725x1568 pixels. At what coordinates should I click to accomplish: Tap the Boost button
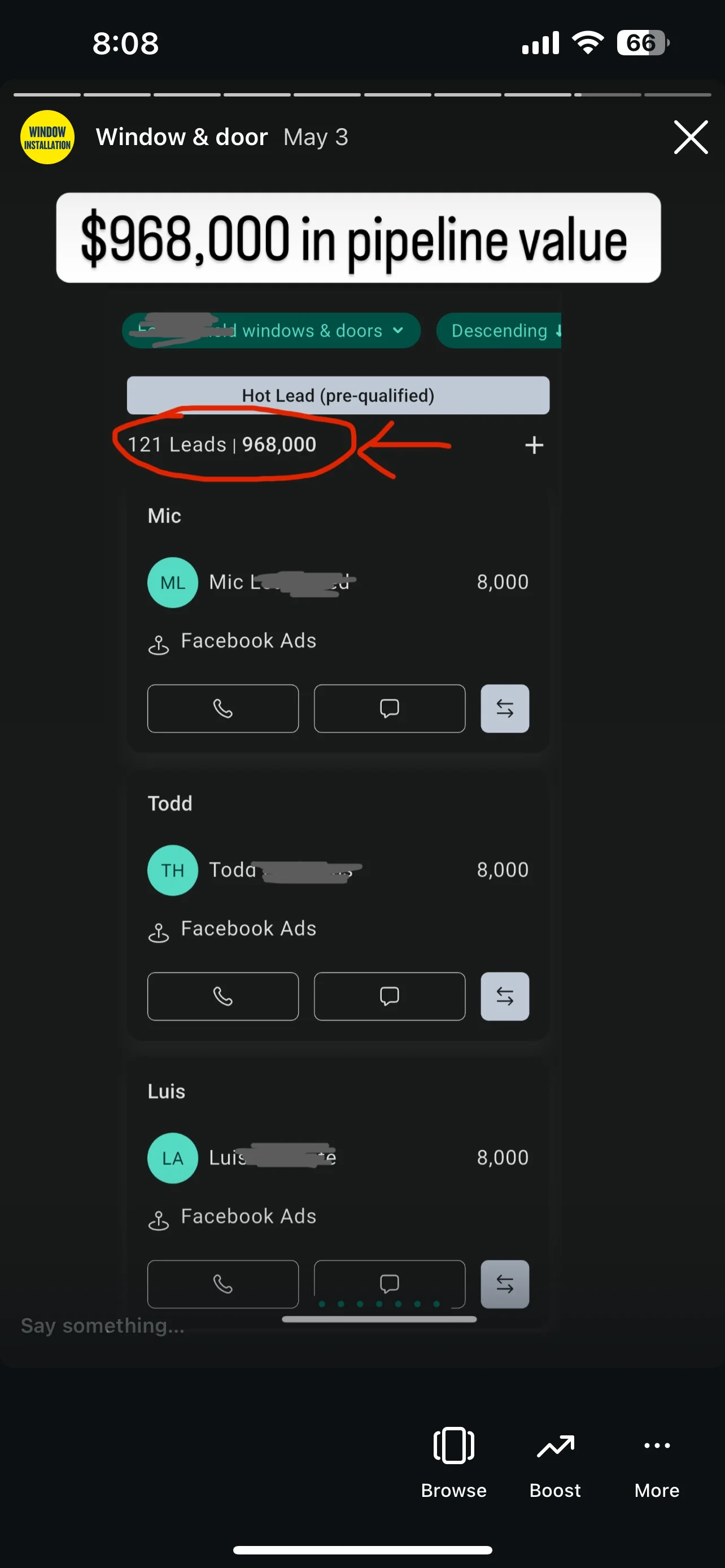pos(554,1462)
